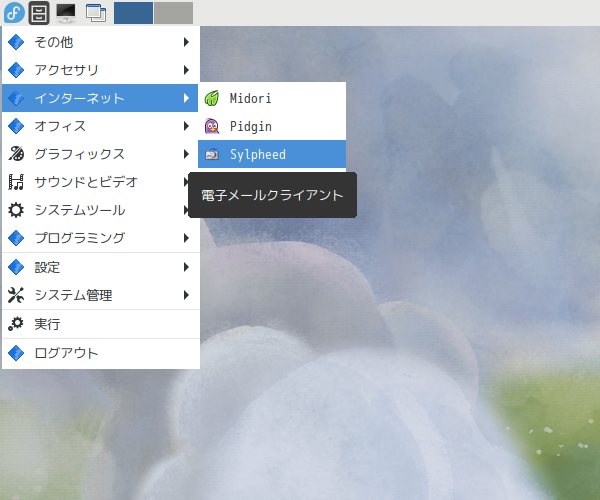This screenshot has width=600, height=500.
Task: Expand submenu arrow next to オフィス
Action: pos(186,126)
